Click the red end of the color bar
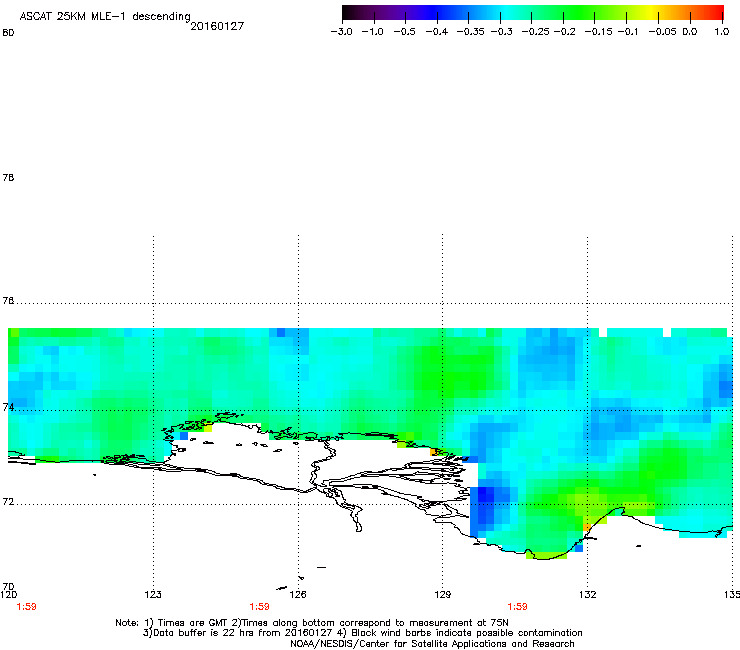 [x=715, y=12]
